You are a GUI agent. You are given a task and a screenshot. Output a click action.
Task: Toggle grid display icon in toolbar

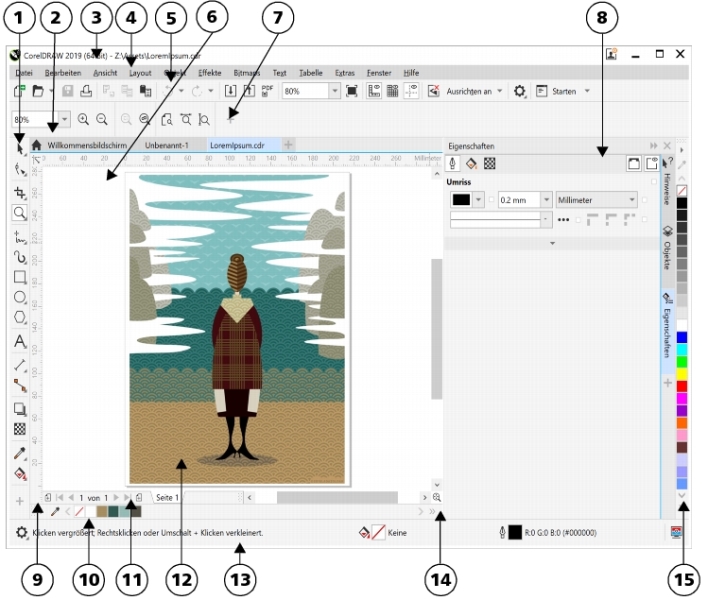click(x=392, y=91)
